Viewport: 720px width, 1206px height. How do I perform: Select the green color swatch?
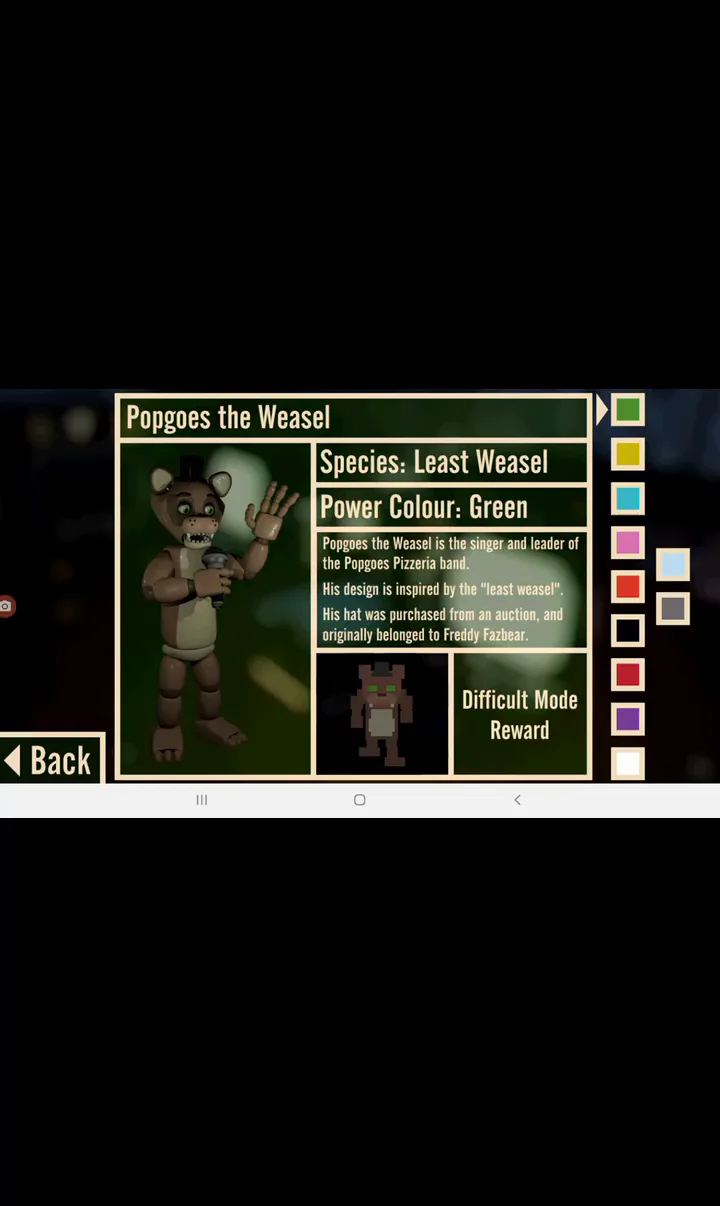(x=627, y=409)
